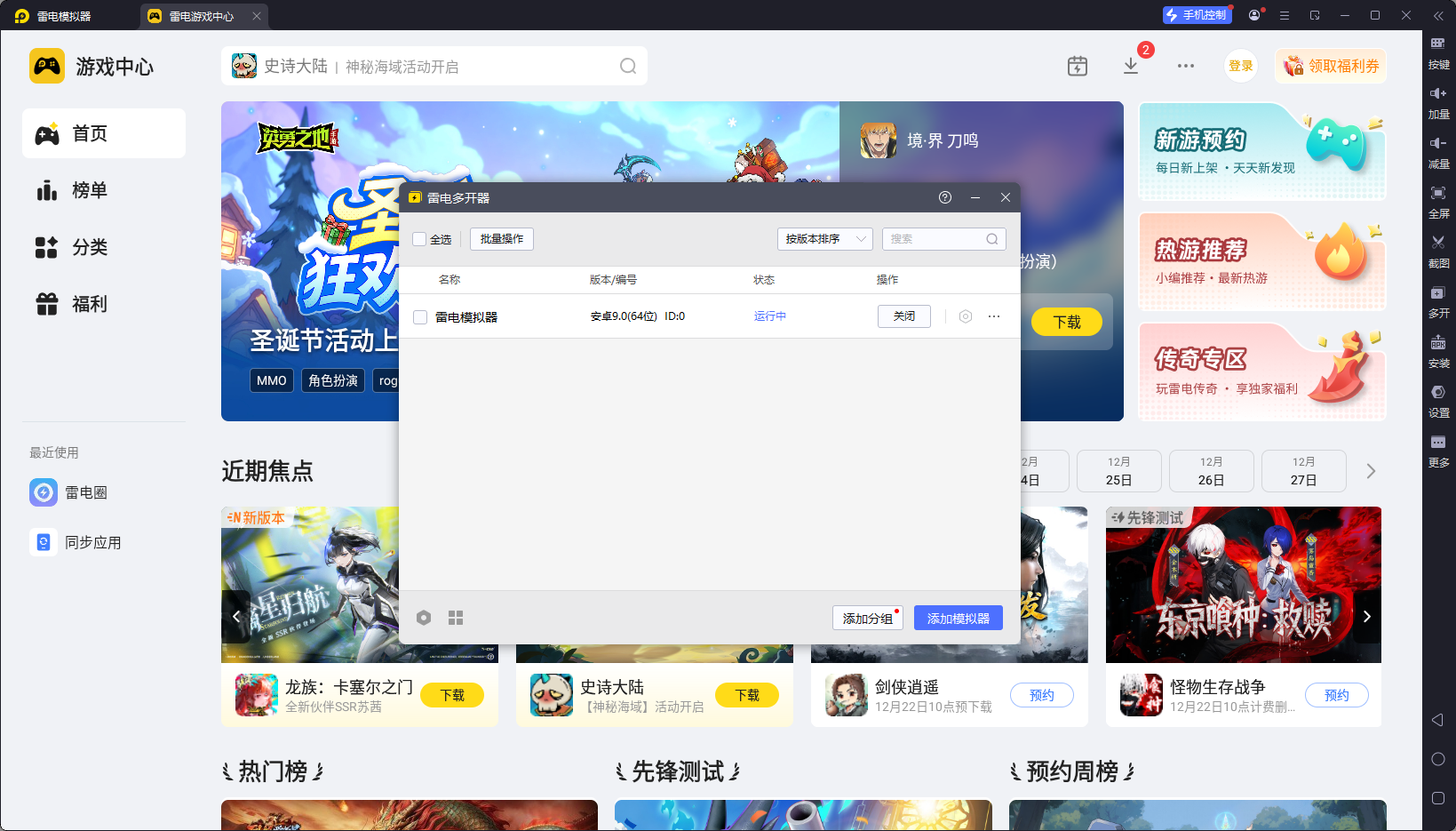This screenshot has width=1456, height=831.
Task: Select the 12月26日 date card
Action: pyautogui.click(x=1211, y=471)
